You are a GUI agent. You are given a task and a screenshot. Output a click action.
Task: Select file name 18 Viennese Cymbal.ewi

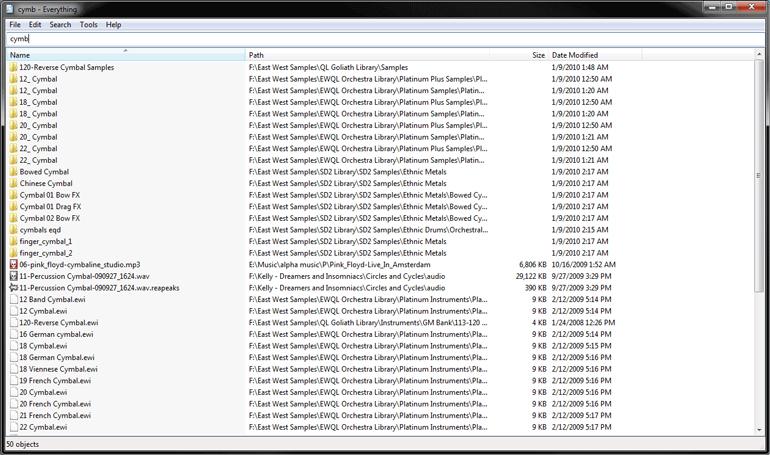tap(58, 369)
